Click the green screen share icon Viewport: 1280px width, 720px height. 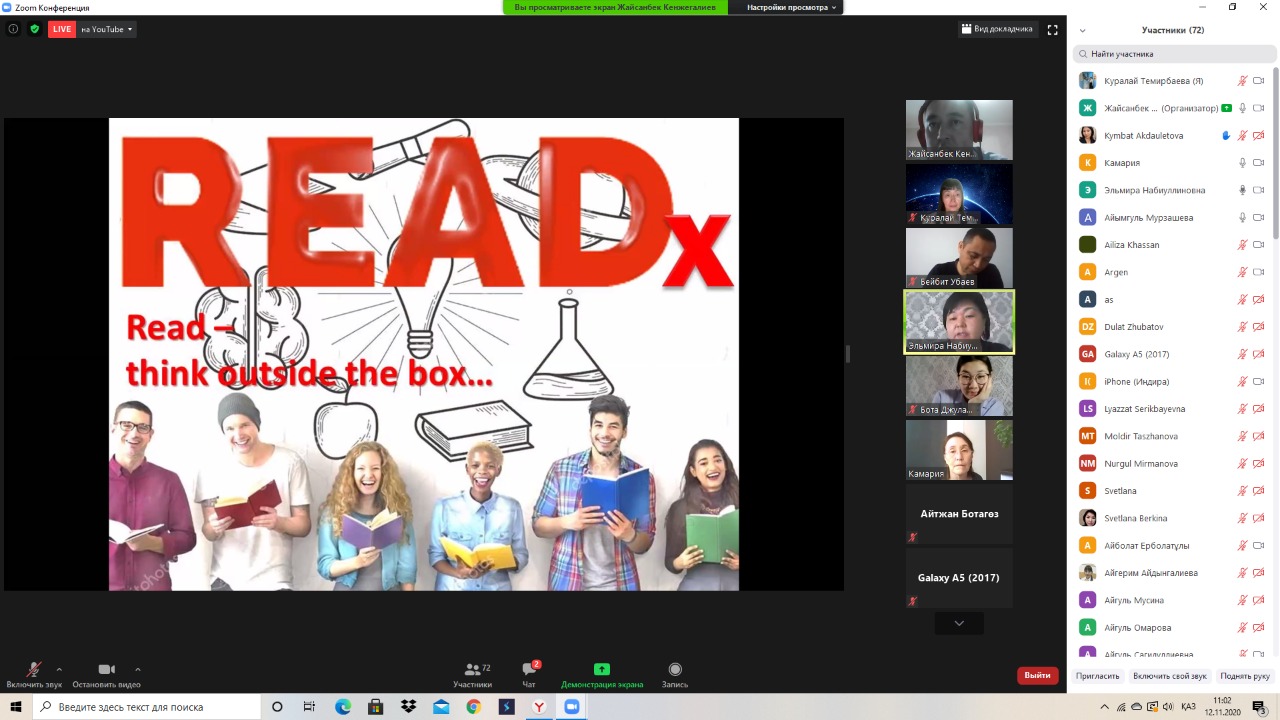[x=601, y=669]
